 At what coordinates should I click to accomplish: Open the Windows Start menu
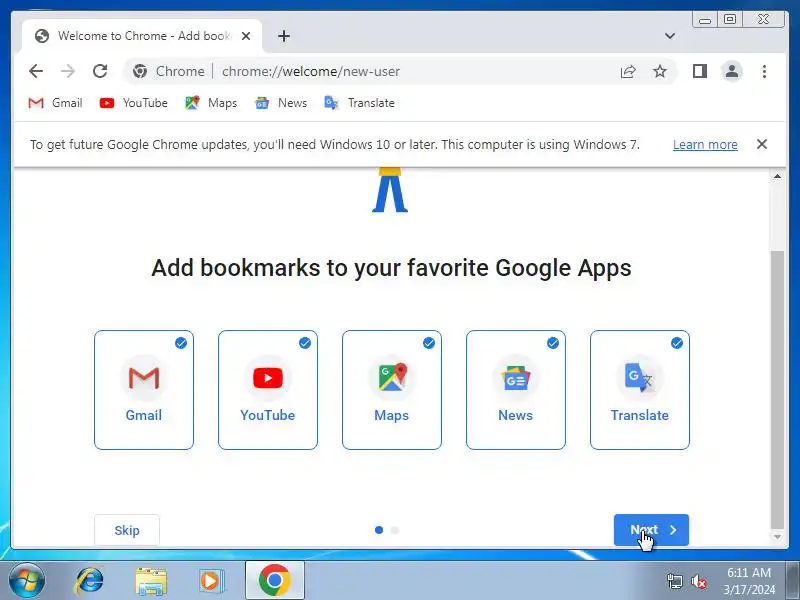coord(27,580)
